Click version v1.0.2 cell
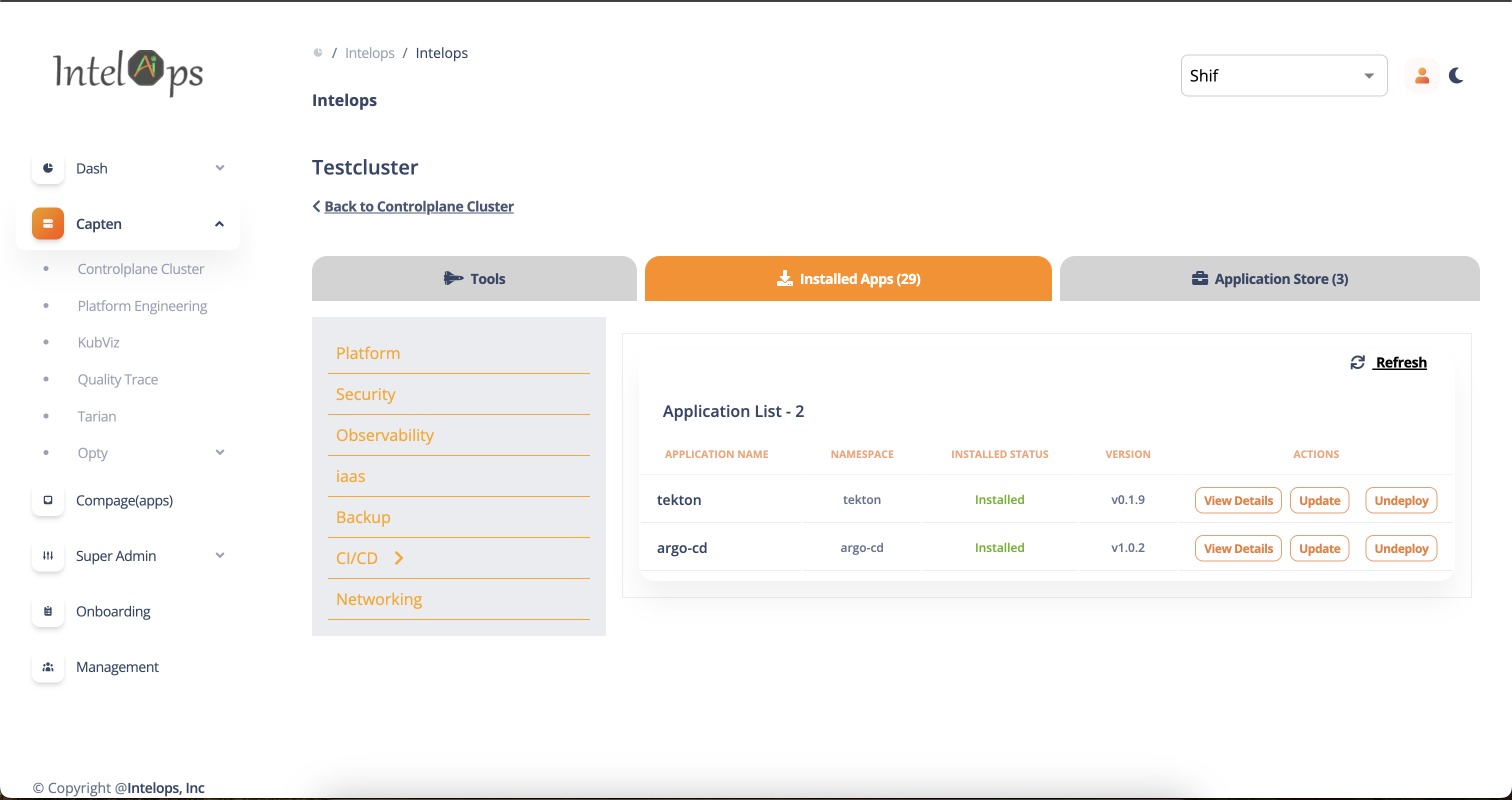1512x800 pixels. (1127, 547)
